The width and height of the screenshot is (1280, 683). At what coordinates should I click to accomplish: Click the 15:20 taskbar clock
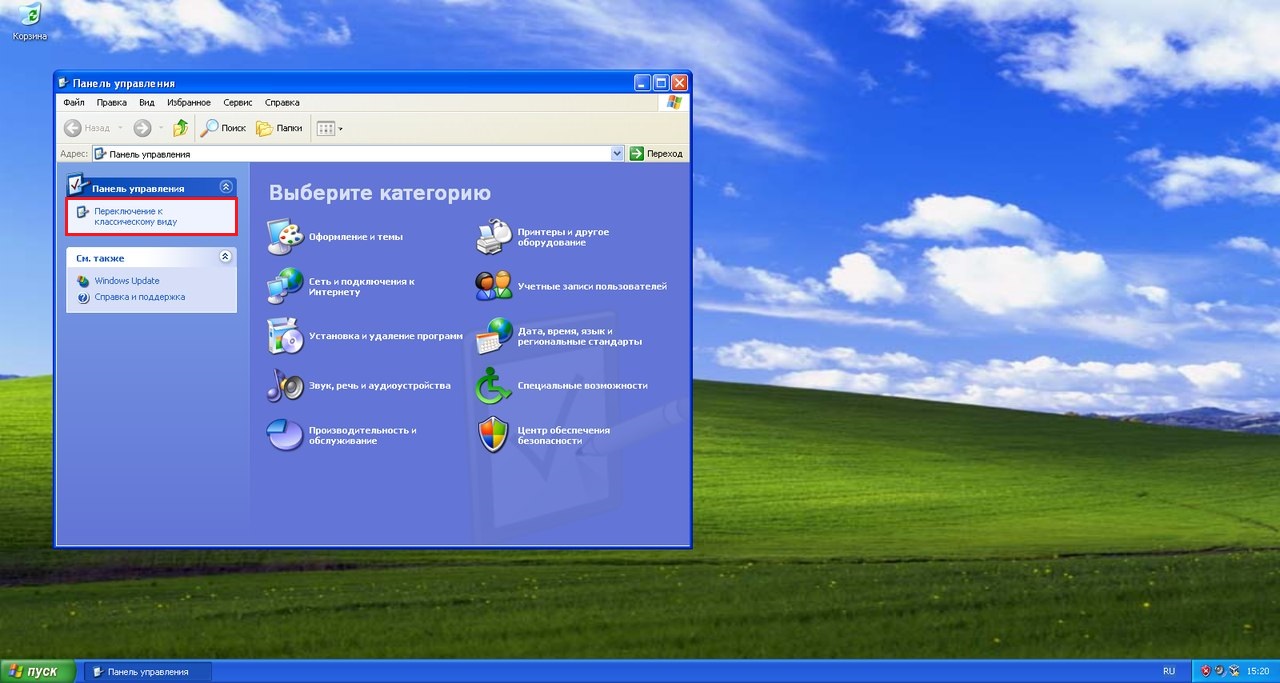click(1259, 671)
